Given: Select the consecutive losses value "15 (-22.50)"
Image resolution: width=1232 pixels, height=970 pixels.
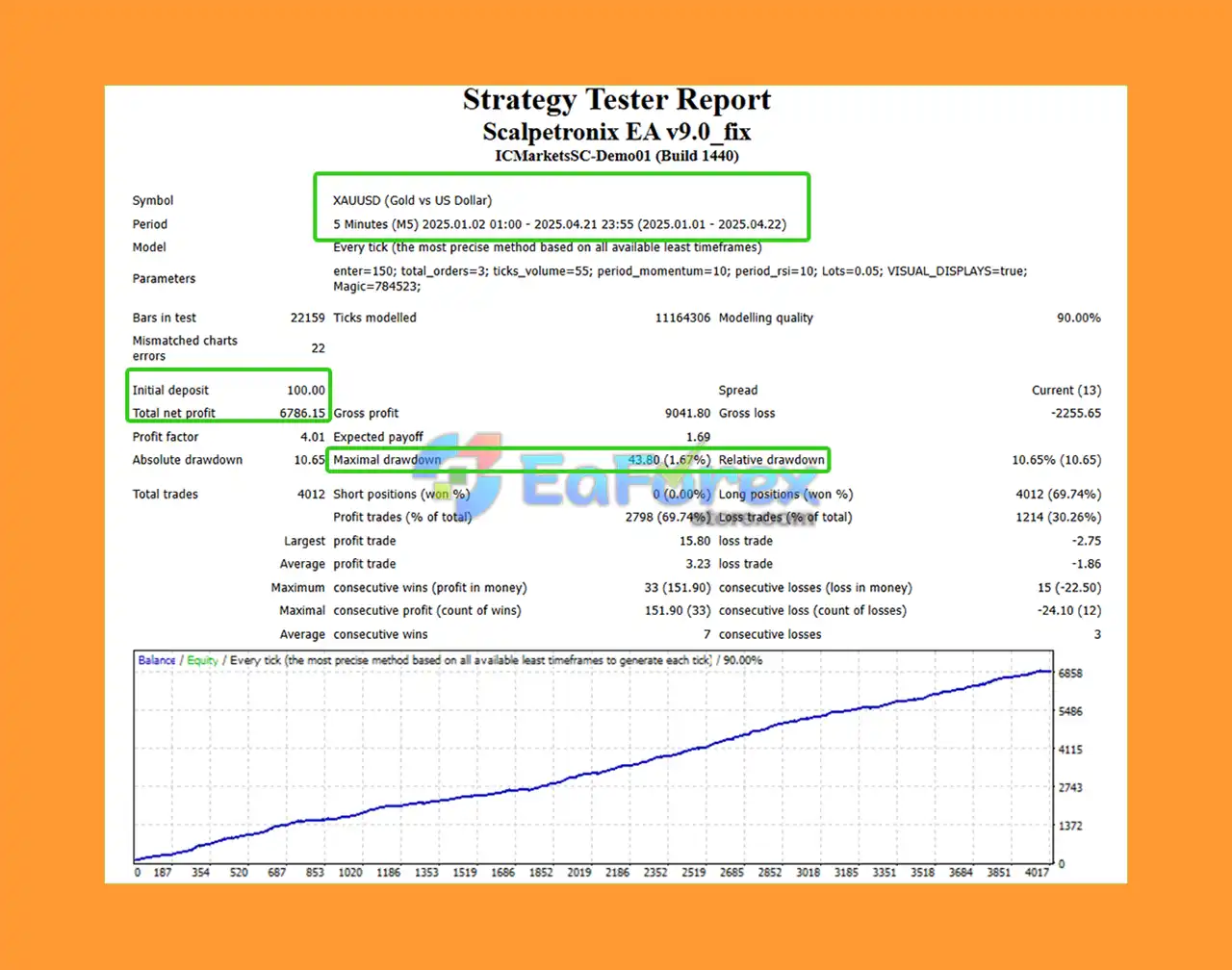Looking at the screenshot, I should pos(1069,588).
